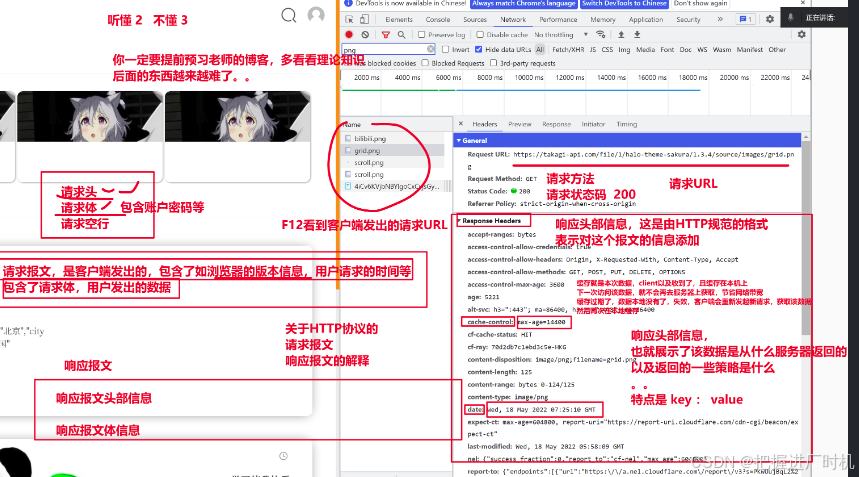859x477 pixels.
Task: Select the Headers tab in request details
Action: pyautogui.click(x=485, y=124)
